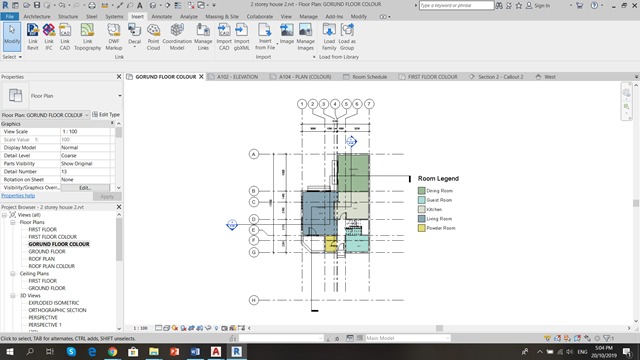Click Sign In
This screenshot has height=360, width=640.
click(x=538, y=5)
